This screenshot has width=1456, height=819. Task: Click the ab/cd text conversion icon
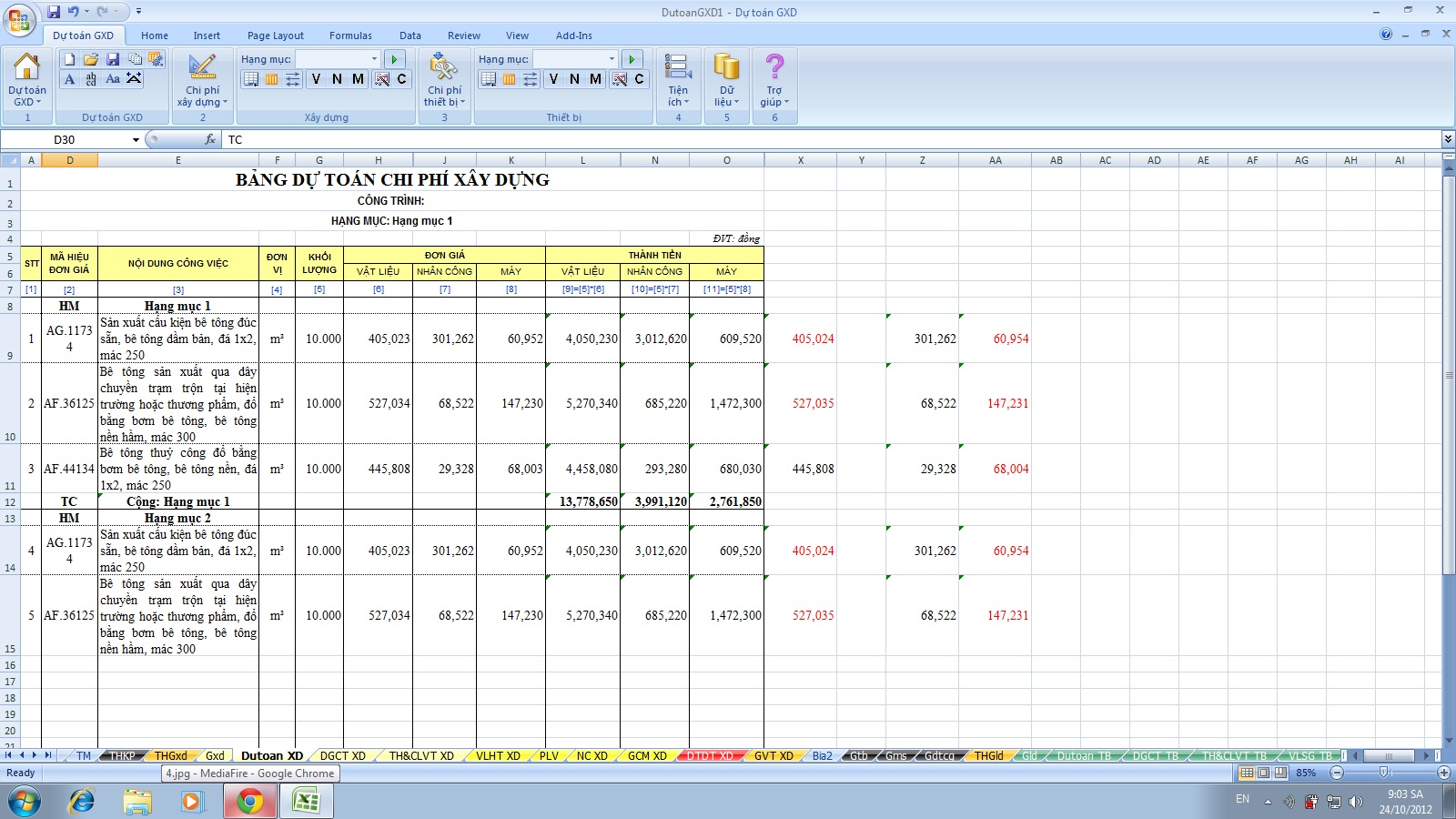click(91, 79)
